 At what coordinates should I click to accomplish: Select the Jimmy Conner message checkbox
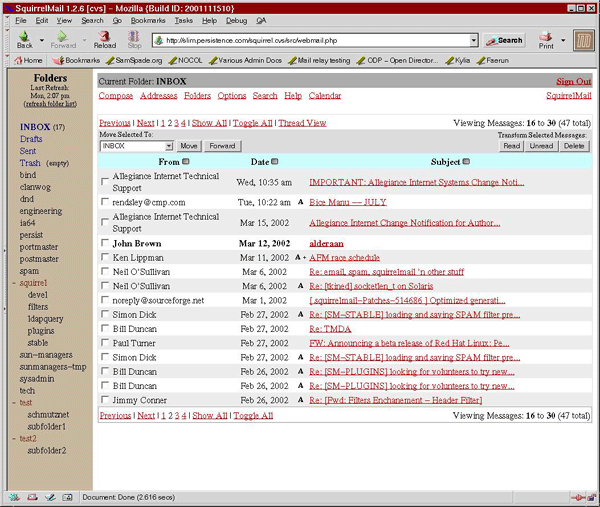point(104,399)
